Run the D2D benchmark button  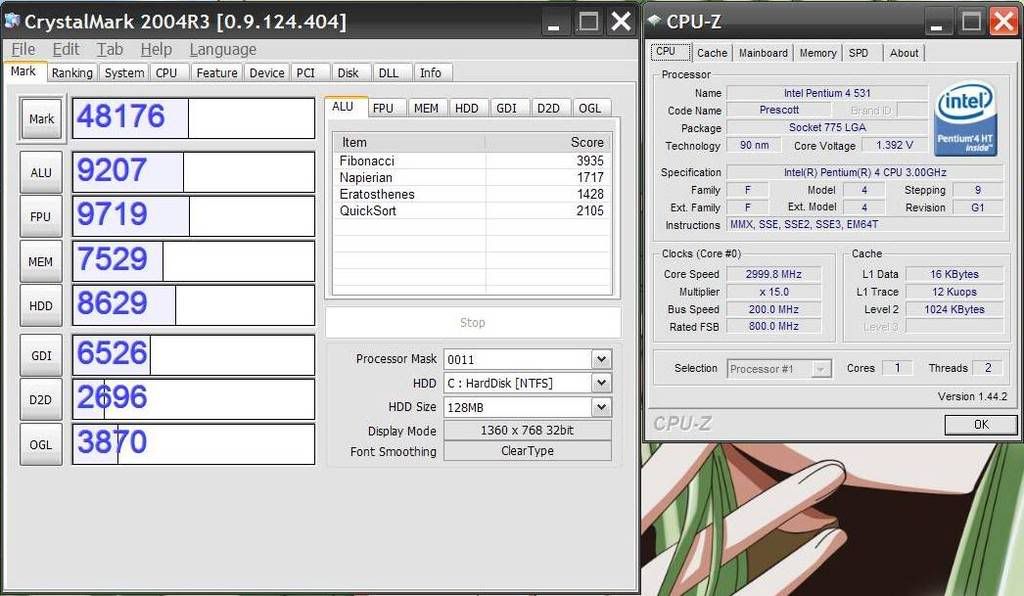41,400
